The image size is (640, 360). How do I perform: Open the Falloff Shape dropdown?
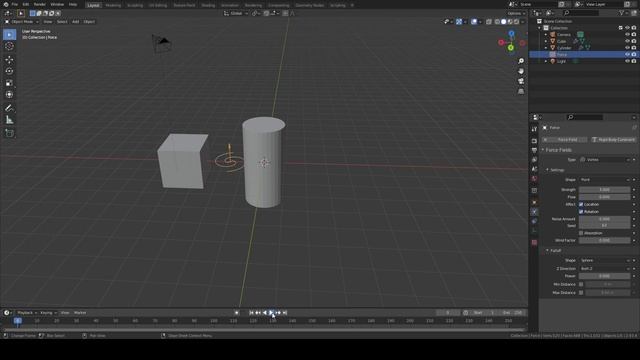604,260
